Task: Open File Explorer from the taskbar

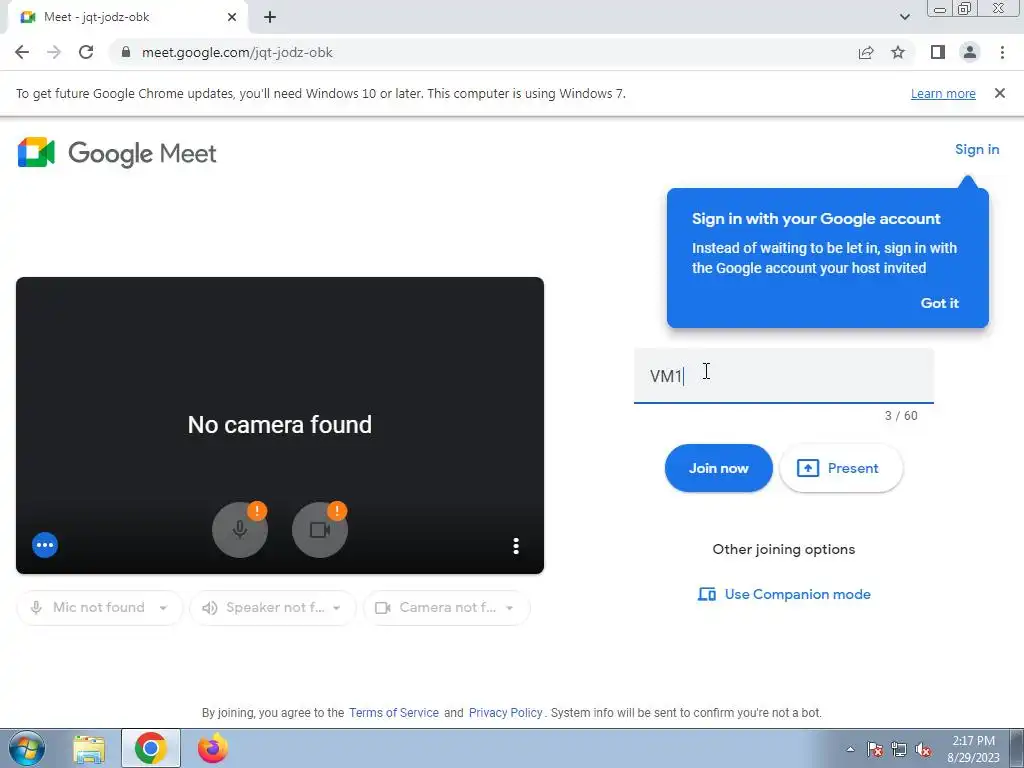Action: pyautogui.click(x=89, y=749)
